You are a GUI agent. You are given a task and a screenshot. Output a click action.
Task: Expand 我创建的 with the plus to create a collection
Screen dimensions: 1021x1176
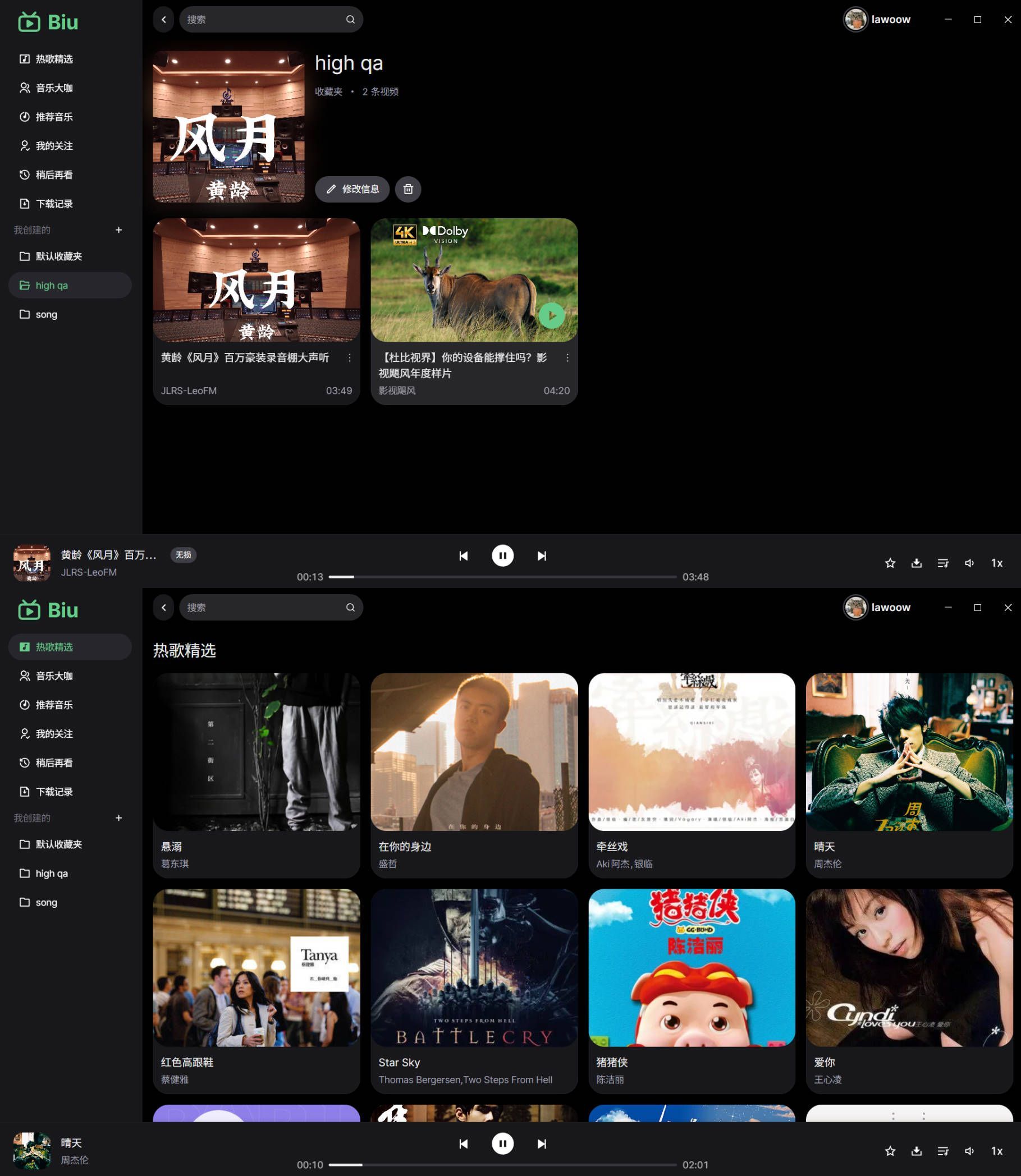[x=118, y=230]
